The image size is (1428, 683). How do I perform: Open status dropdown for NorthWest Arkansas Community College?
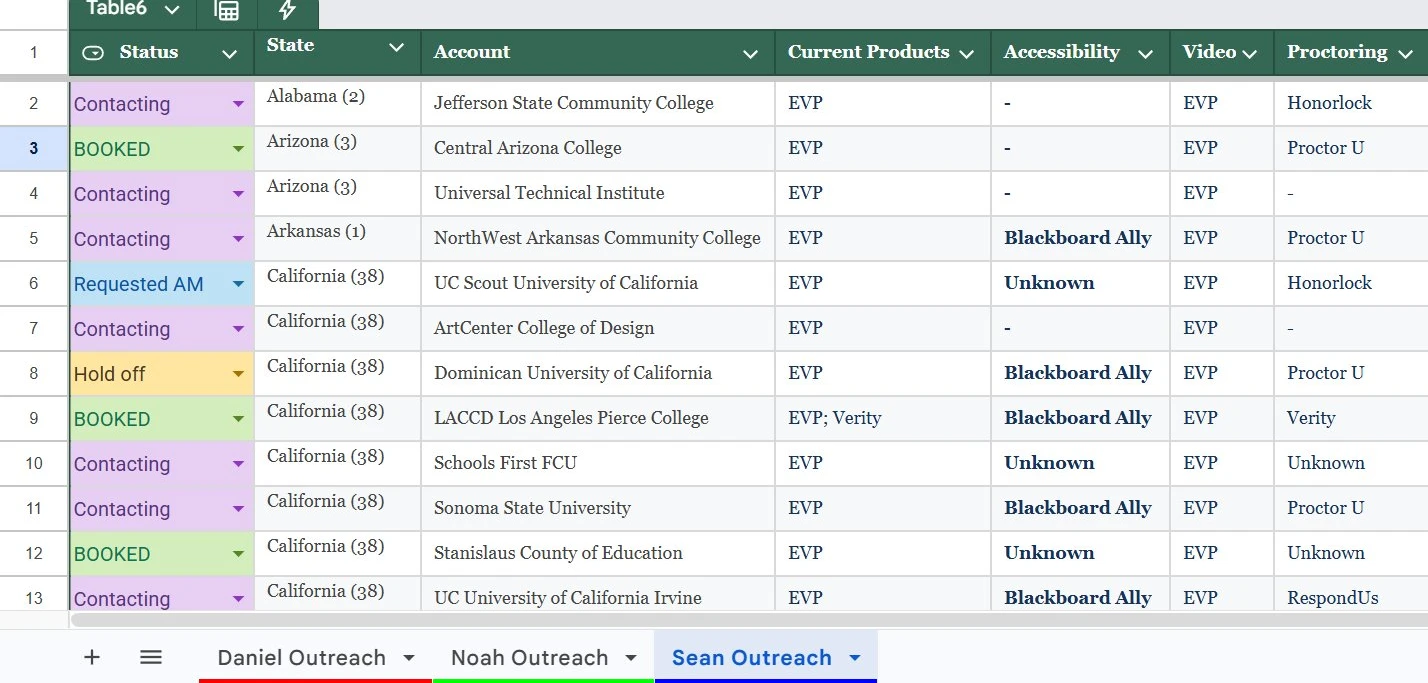(238, 239)
